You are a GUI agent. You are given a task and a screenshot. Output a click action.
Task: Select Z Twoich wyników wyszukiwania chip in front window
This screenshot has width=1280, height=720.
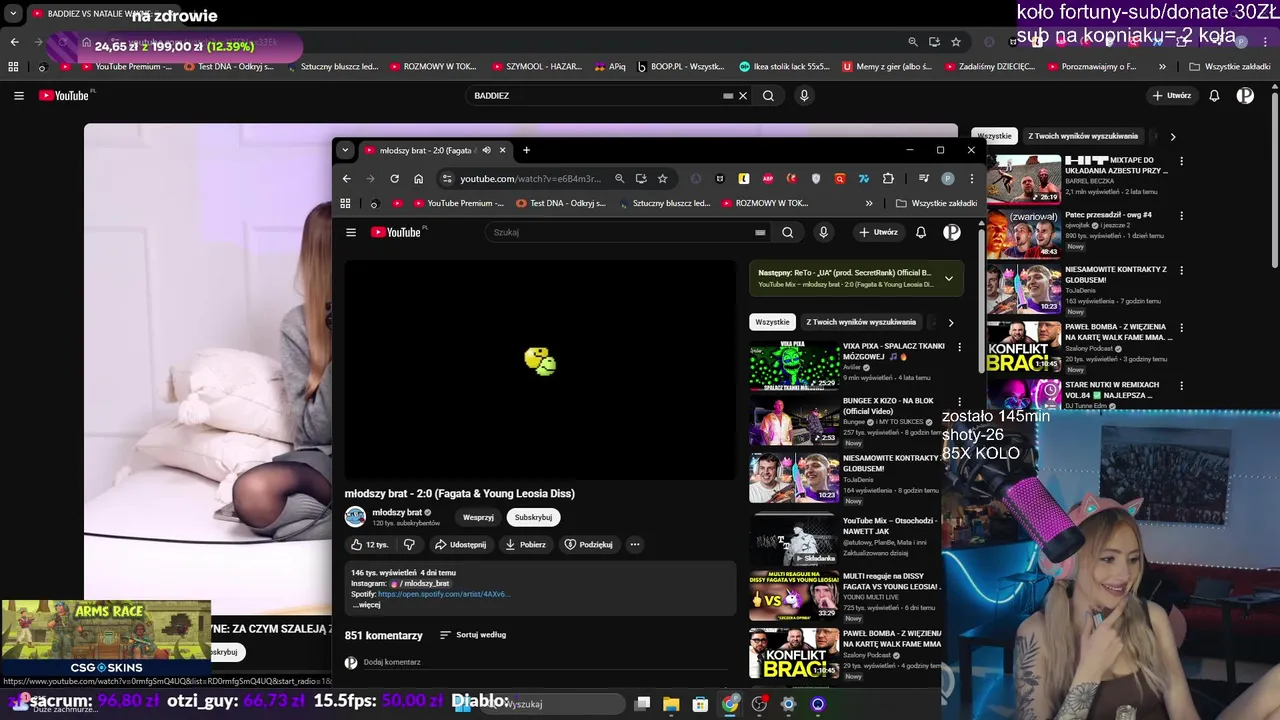point(861,322)
